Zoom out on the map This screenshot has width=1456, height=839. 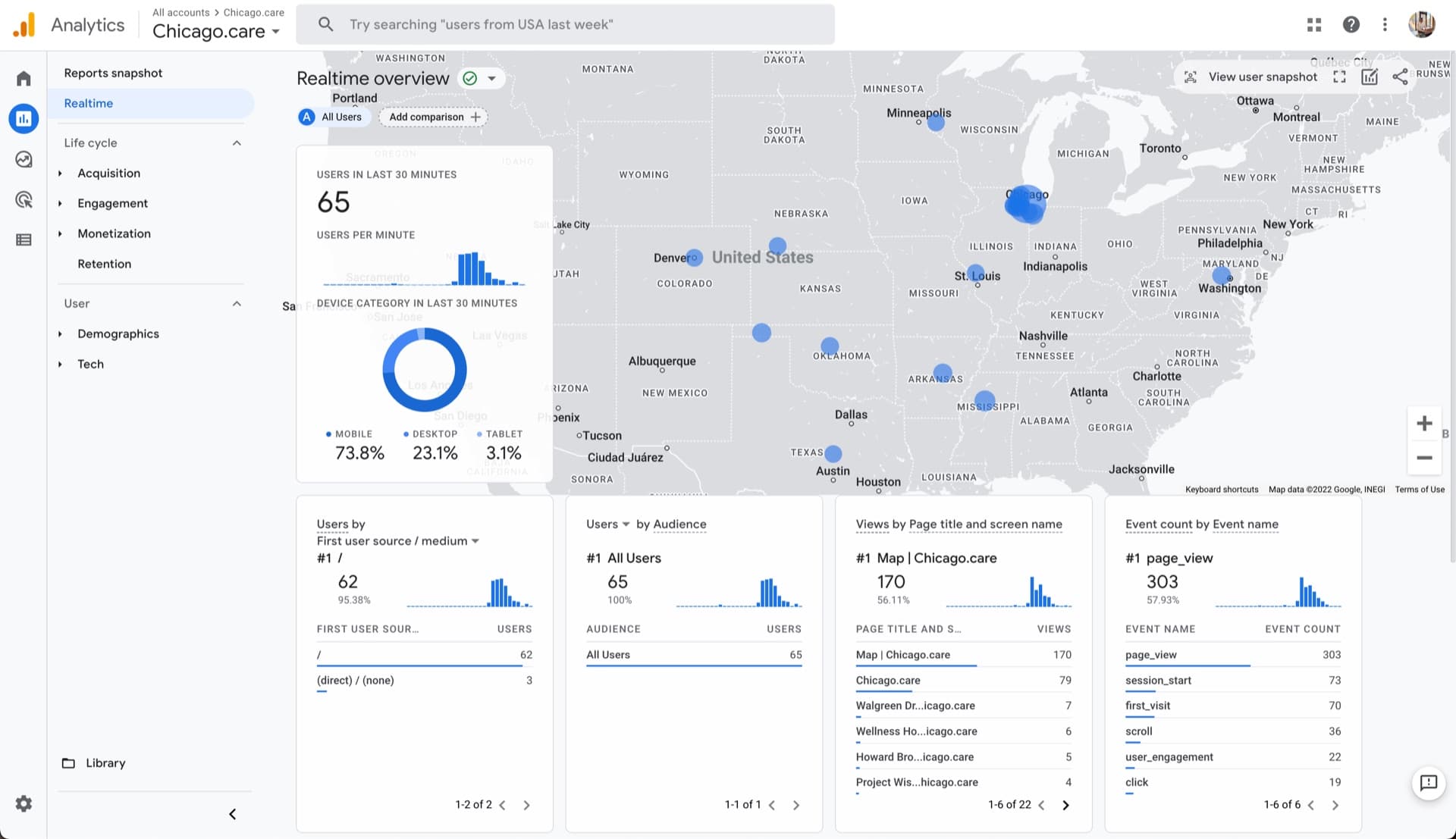tap(1424, 458)
